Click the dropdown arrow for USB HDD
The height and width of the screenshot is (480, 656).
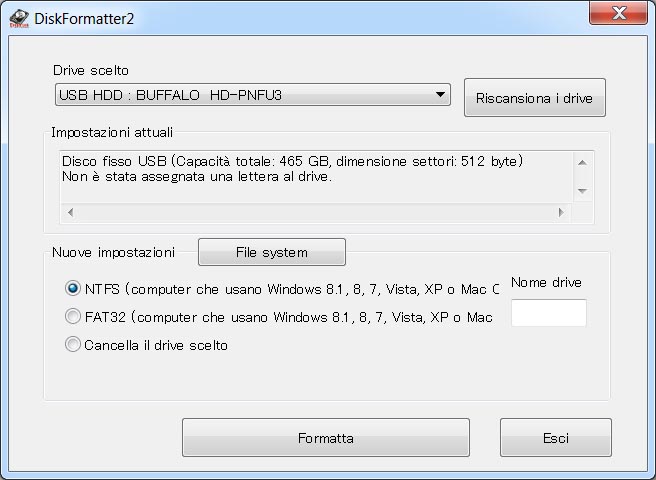pyautogui.click(x=440, y=95)
